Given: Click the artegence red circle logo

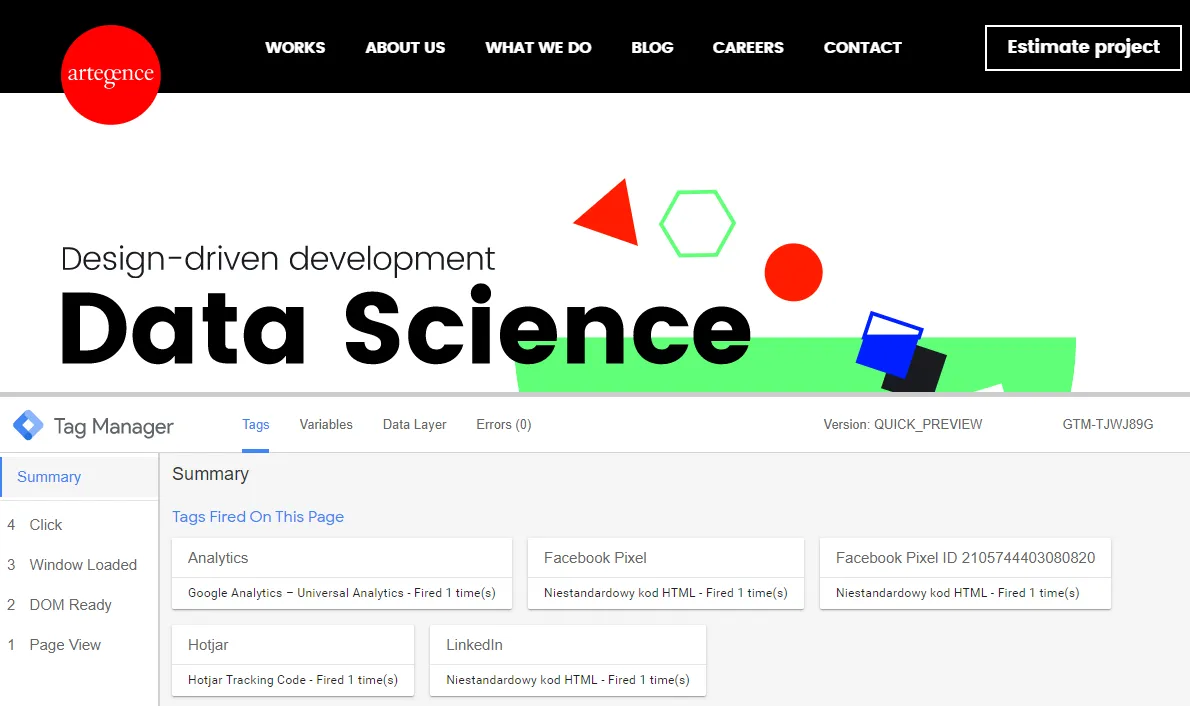Looking at the screenshot, I should coord(111,74).
